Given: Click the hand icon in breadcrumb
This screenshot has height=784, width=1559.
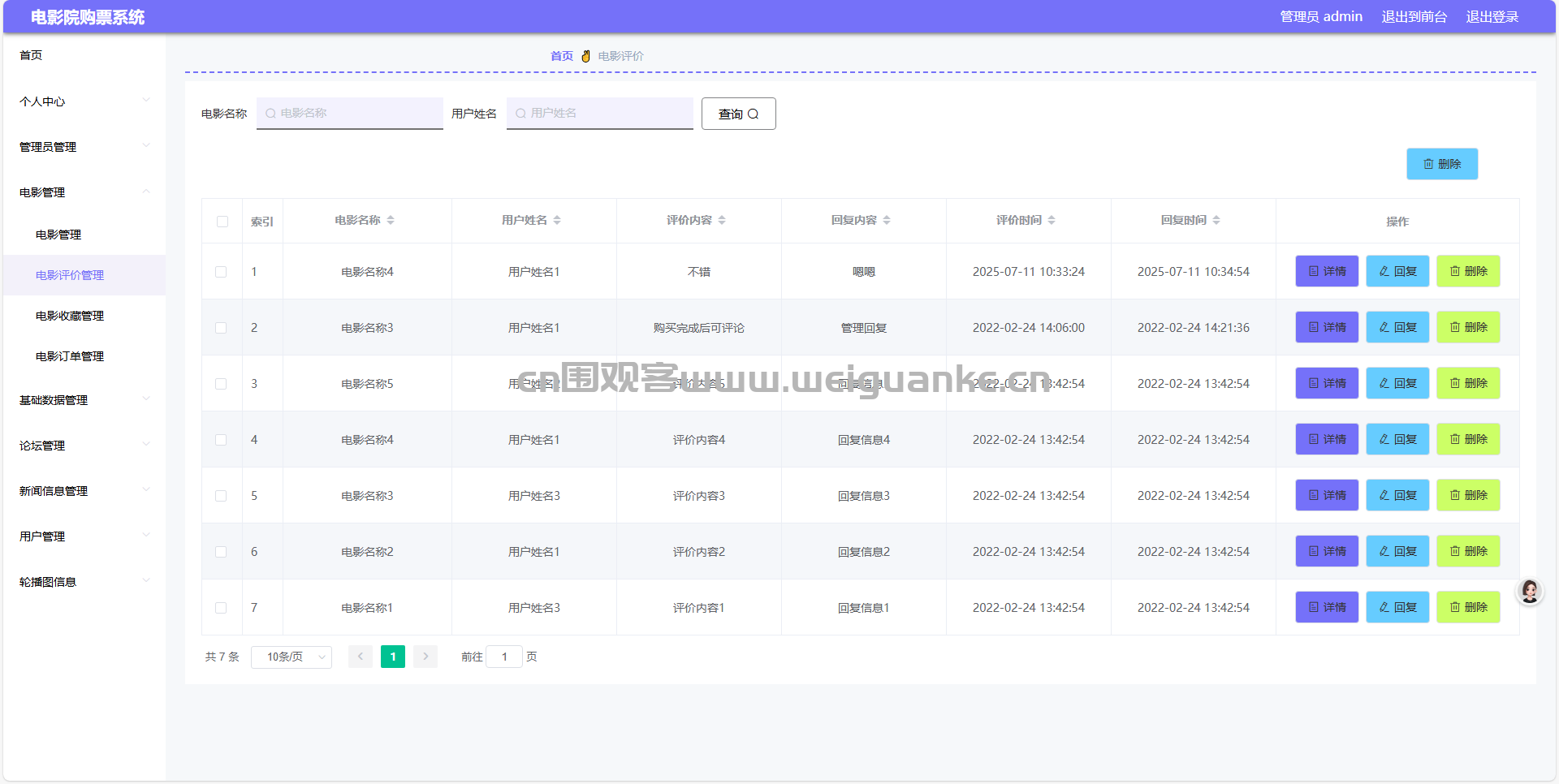Looking at the screenshot, I should point(585,56).
